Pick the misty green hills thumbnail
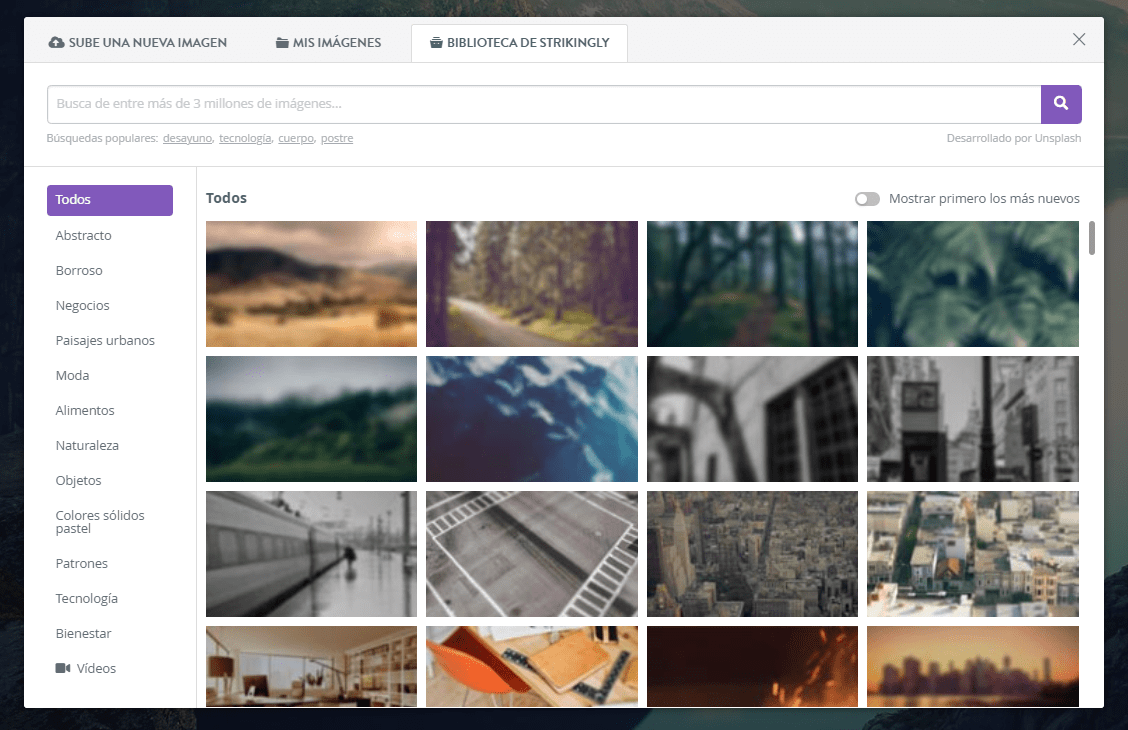The height and width of the screenshot is (730, 1128). point(311,419)
